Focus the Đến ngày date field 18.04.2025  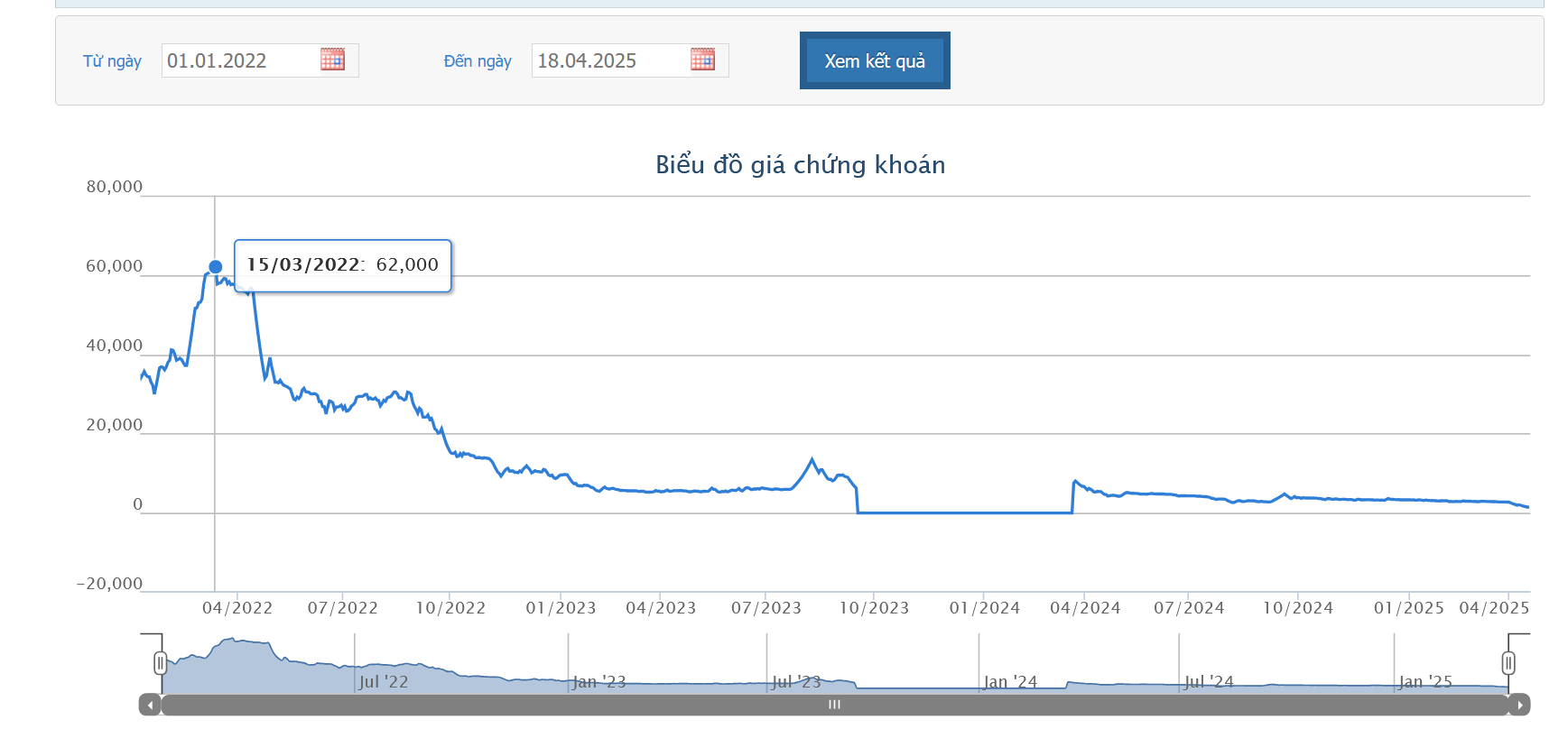[x=611, y=60]
